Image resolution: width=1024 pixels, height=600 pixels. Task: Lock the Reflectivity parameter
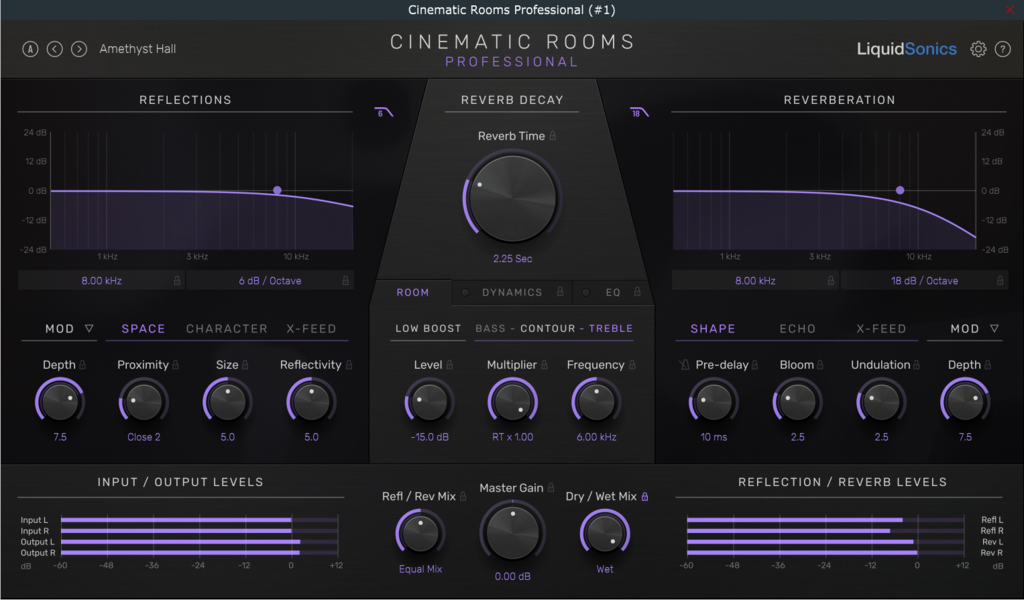tap(349, 365)
